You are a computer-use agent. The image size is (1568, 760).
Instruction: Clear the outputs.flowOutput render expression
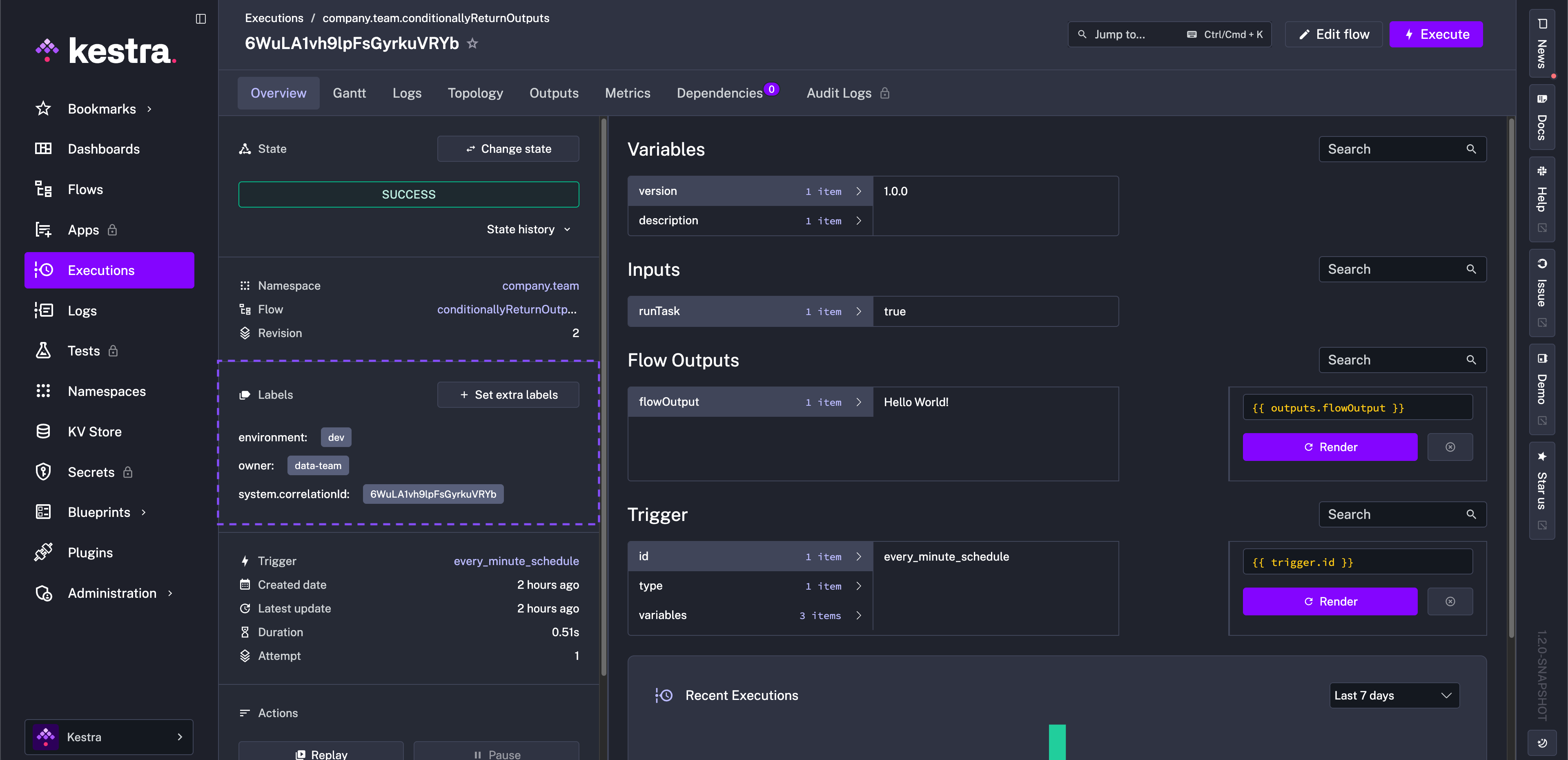1450,447
